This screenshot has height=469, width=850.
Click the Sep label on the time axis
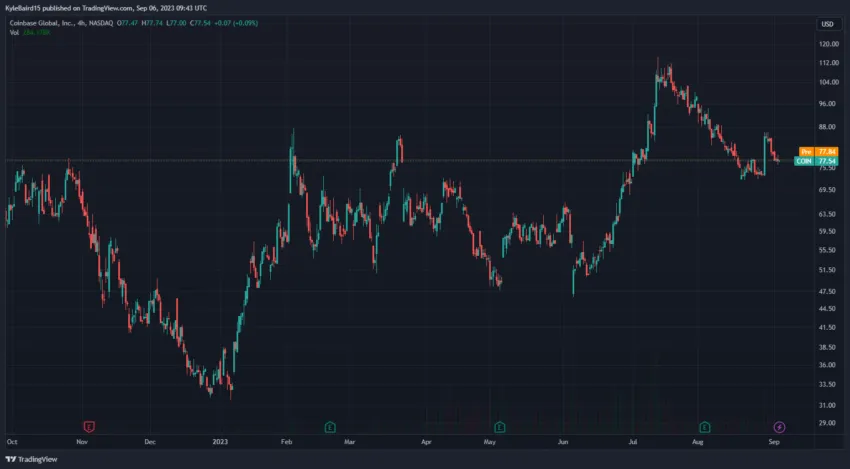pyautogui.click(x=774, y=442)
